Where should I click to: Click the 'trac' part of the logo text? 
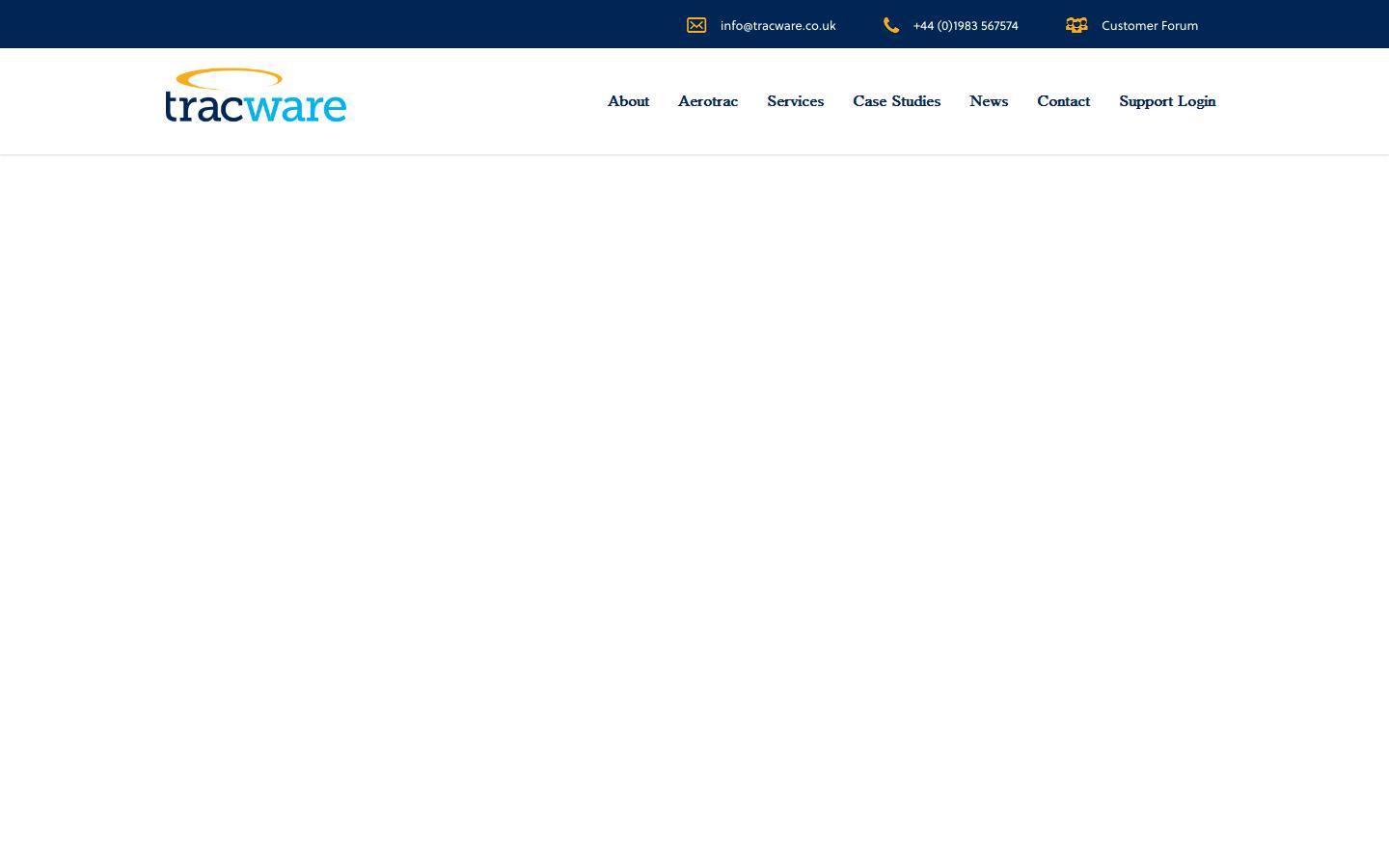tap(207, 106)
